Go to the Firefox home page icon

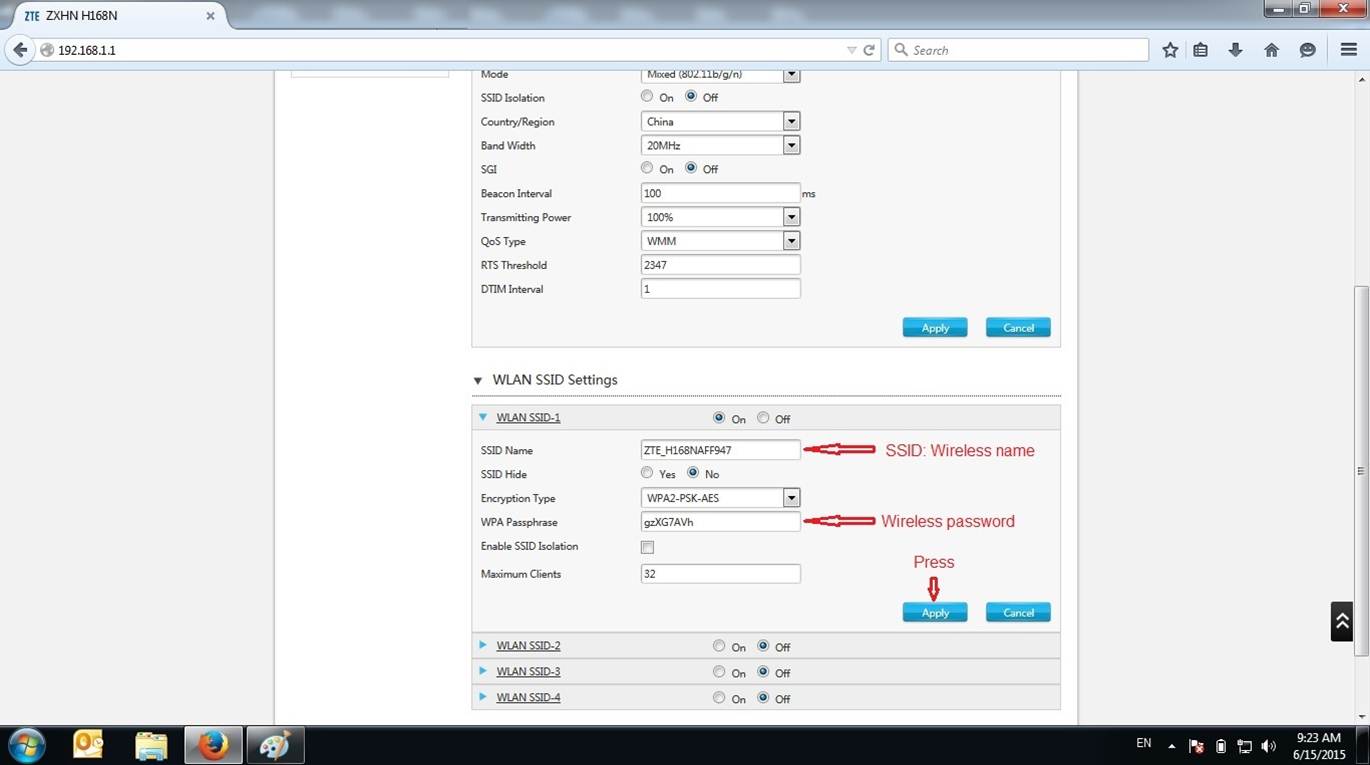(1272, 50)
